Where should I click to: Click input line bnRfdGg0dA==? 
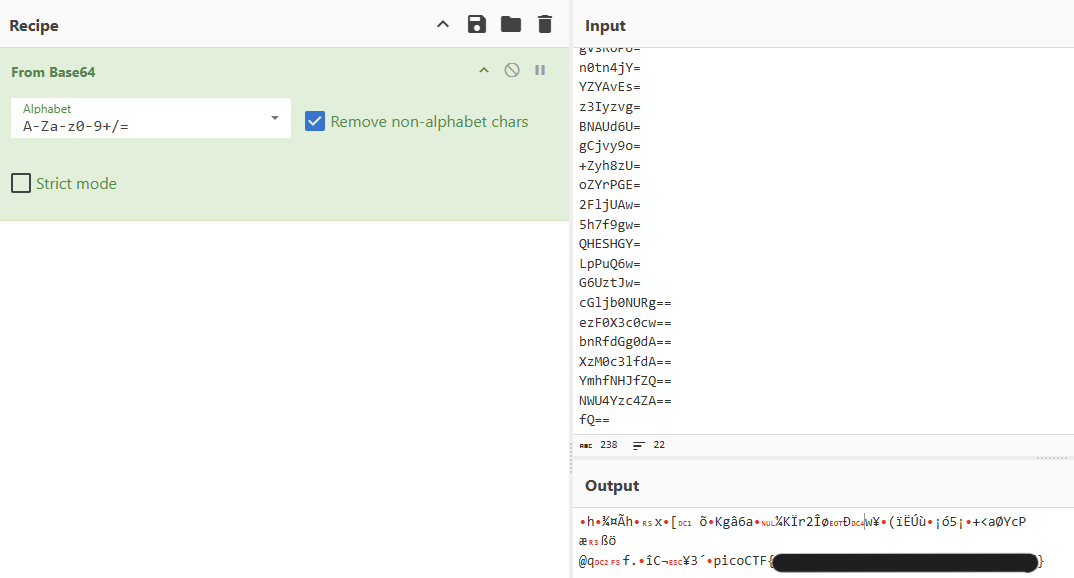coord(625,342)
